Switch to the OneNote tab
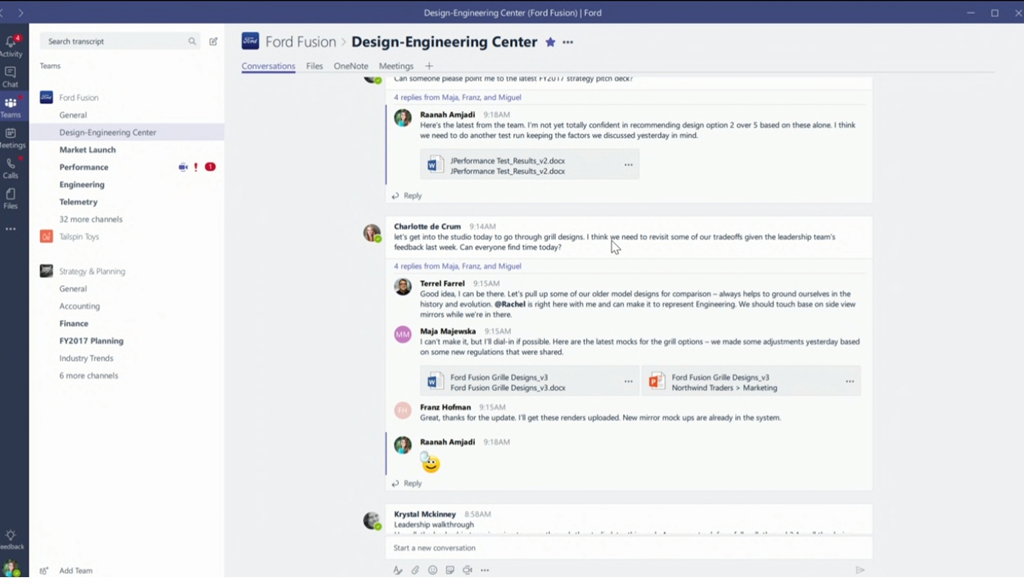1024x578 pixels. [x=351, y=66]
